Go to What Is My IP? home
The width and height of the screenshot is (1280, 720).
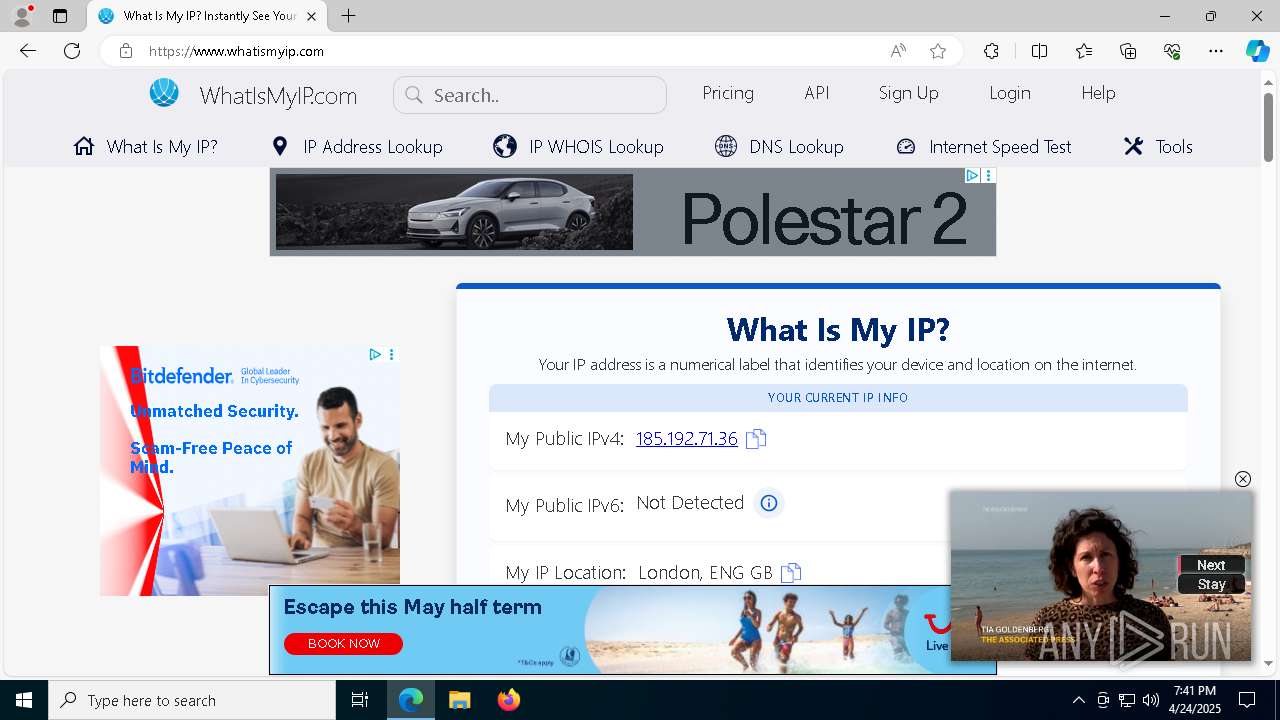(146, 147)
